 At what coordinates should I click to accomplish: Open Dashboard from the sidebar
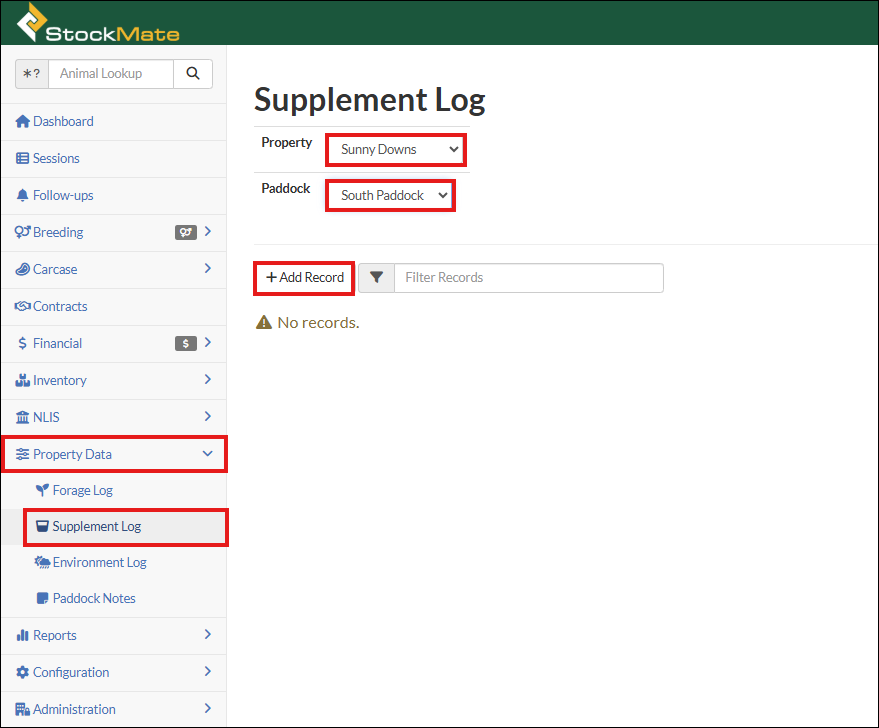(62, 121)
